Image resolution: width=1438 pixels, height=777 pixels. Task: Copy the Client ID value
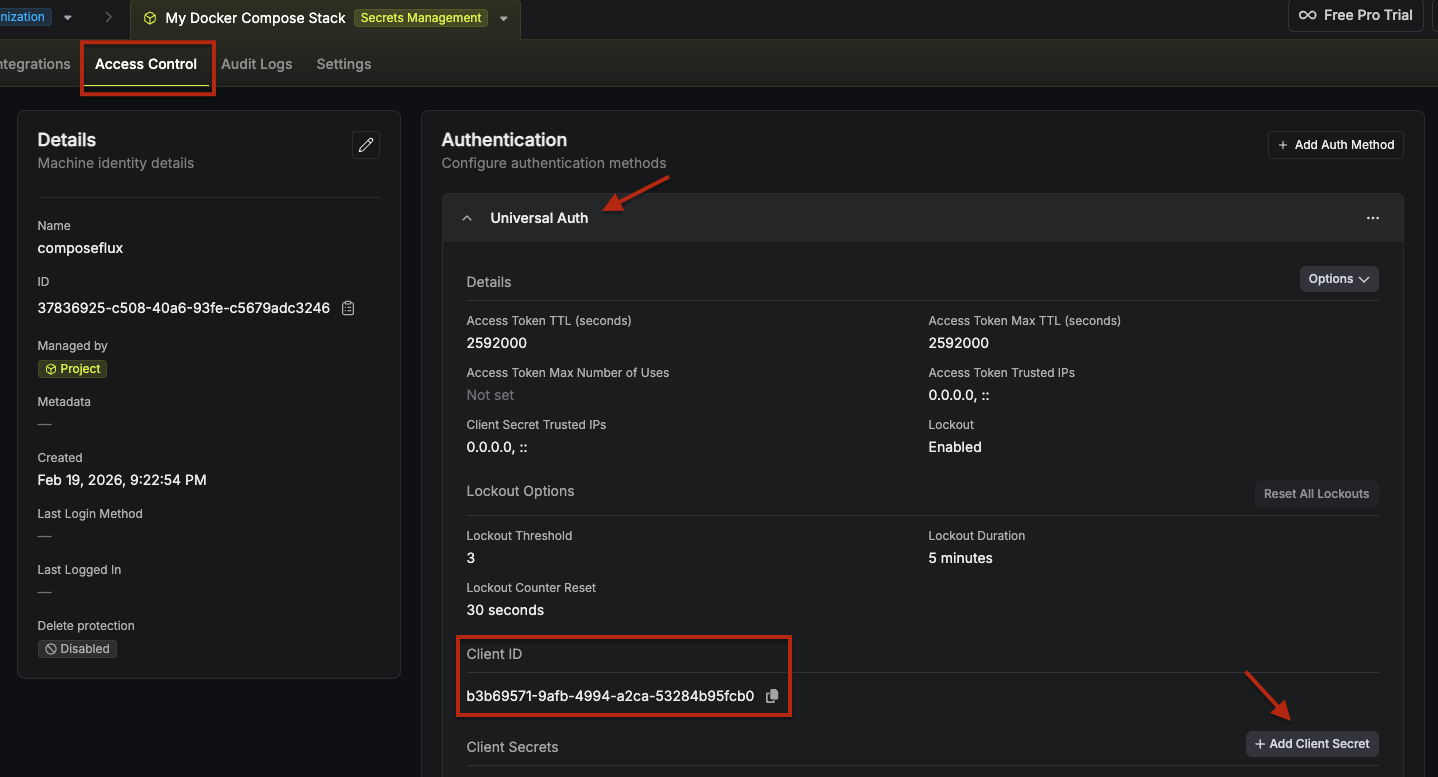(x=772, y=696)
